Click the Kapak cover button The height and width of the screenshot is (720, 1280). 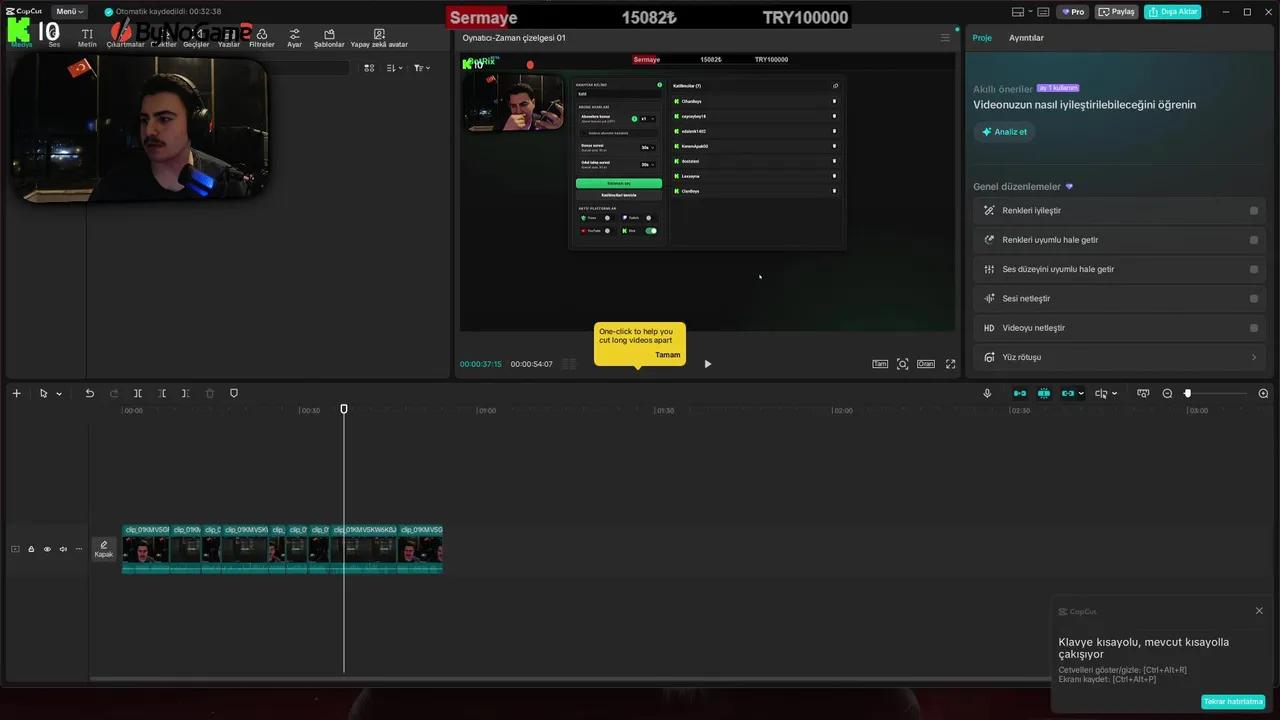[104, 549]
